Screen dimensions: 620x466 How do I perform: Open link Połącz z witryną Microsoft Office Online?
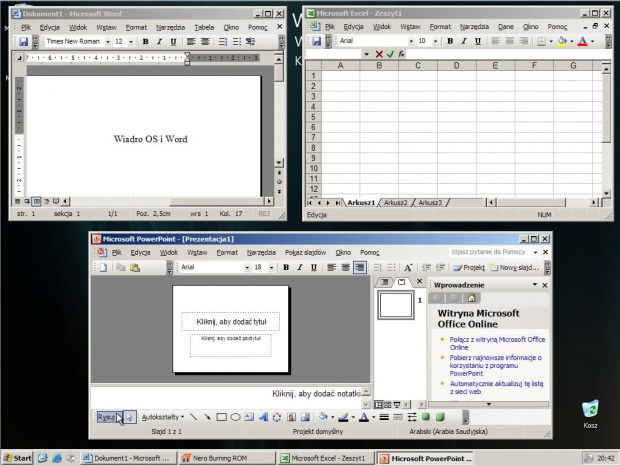click(x=497, y=343)
